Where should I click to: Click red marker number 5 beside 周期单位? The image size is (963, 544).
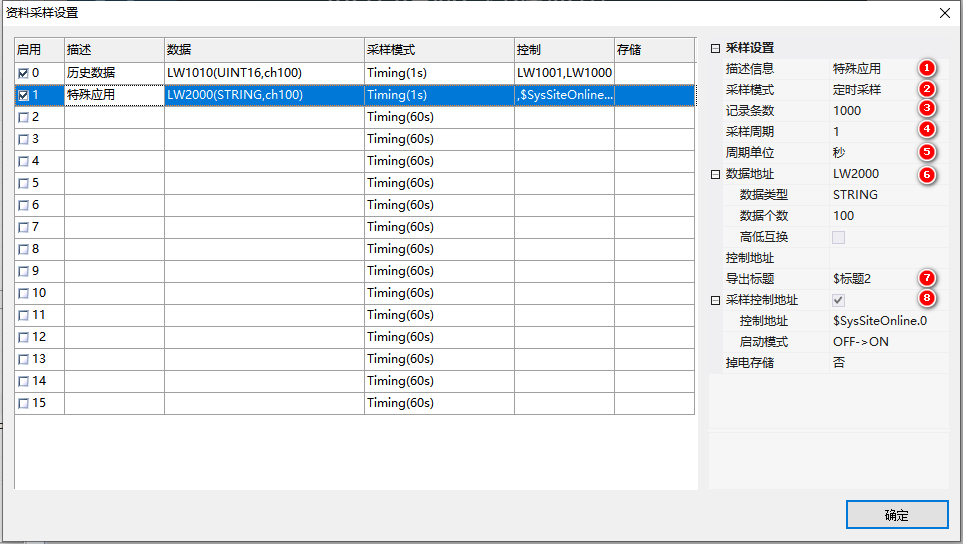coord(927,152)
